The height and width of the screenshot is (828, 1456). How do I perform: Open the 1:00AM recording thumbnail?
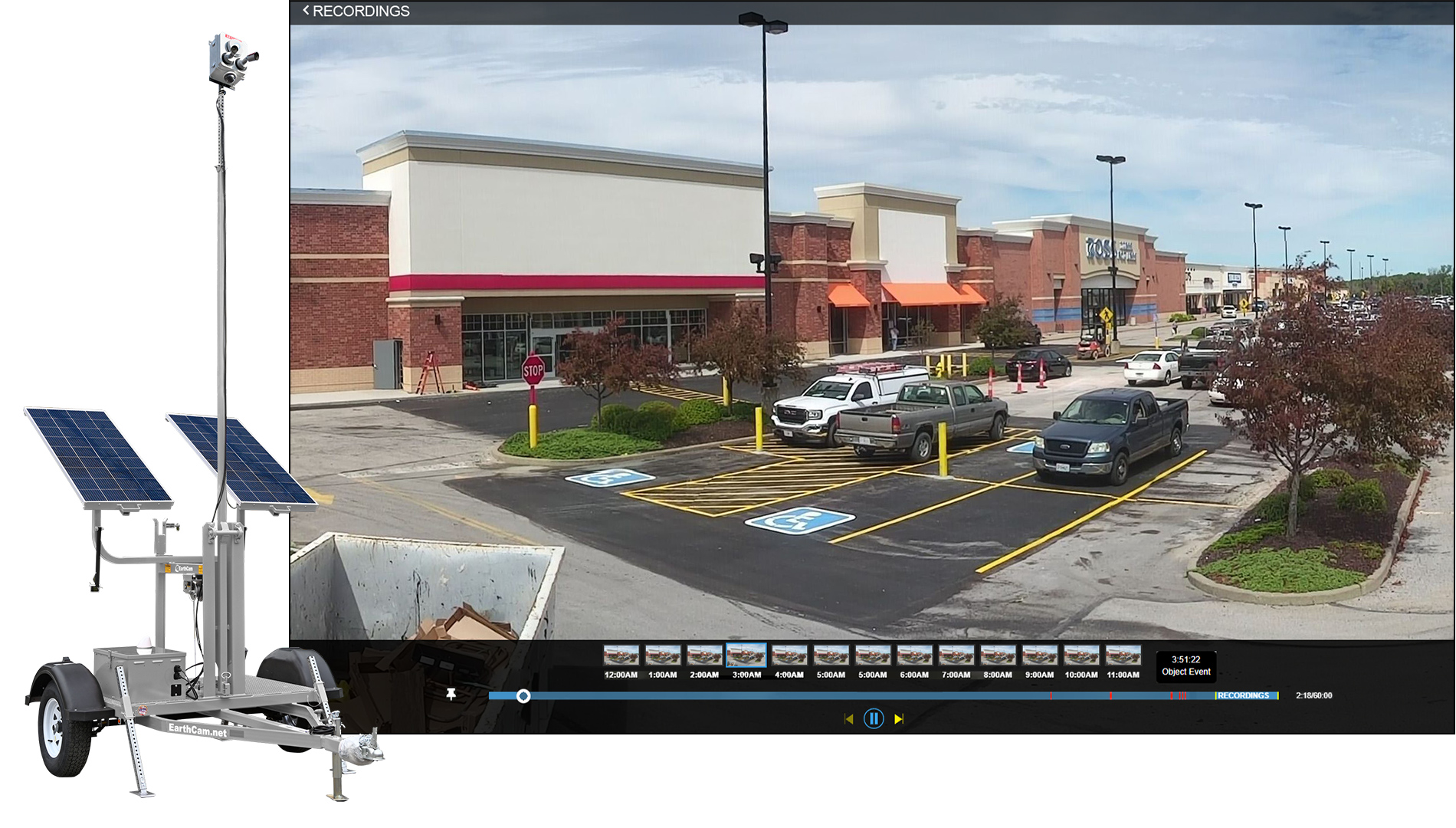tap(663, 655)
